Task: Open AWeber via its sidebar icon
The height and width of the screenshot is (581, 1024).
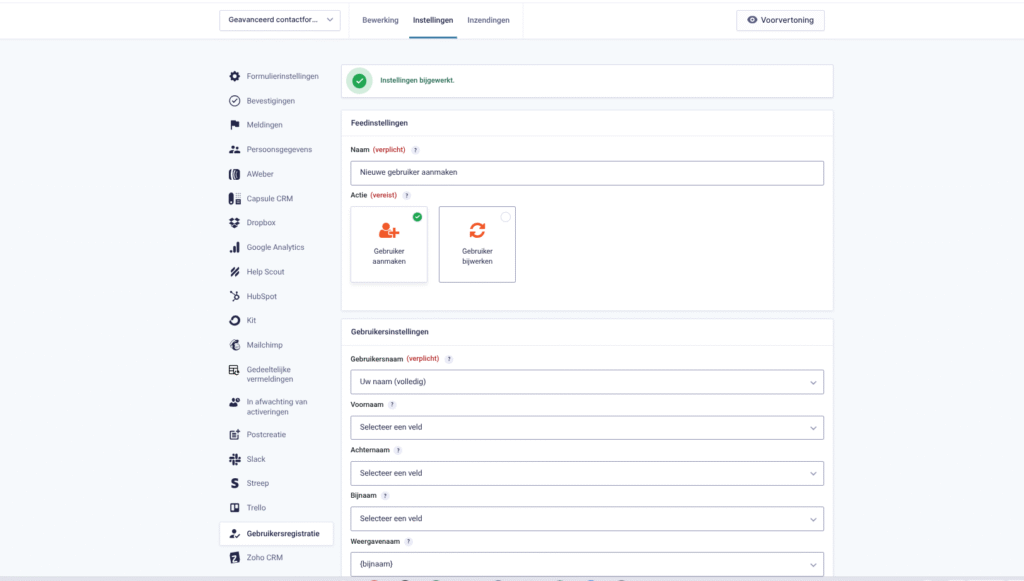Action: 234,173
